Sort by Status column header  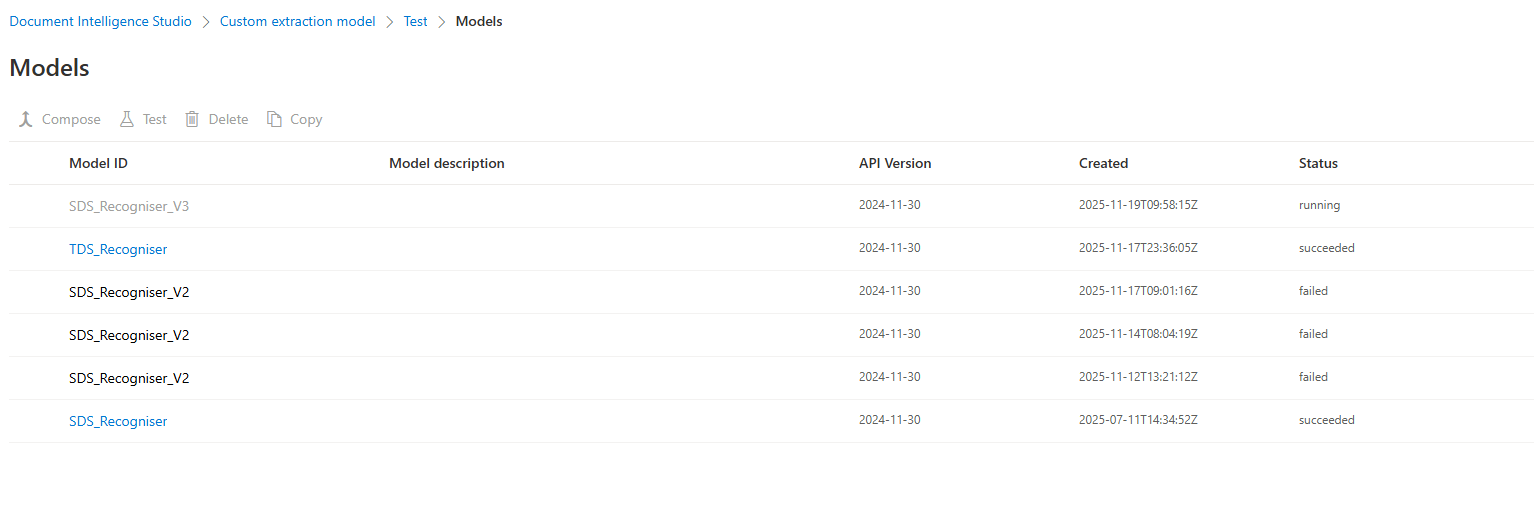point(1318,163)
